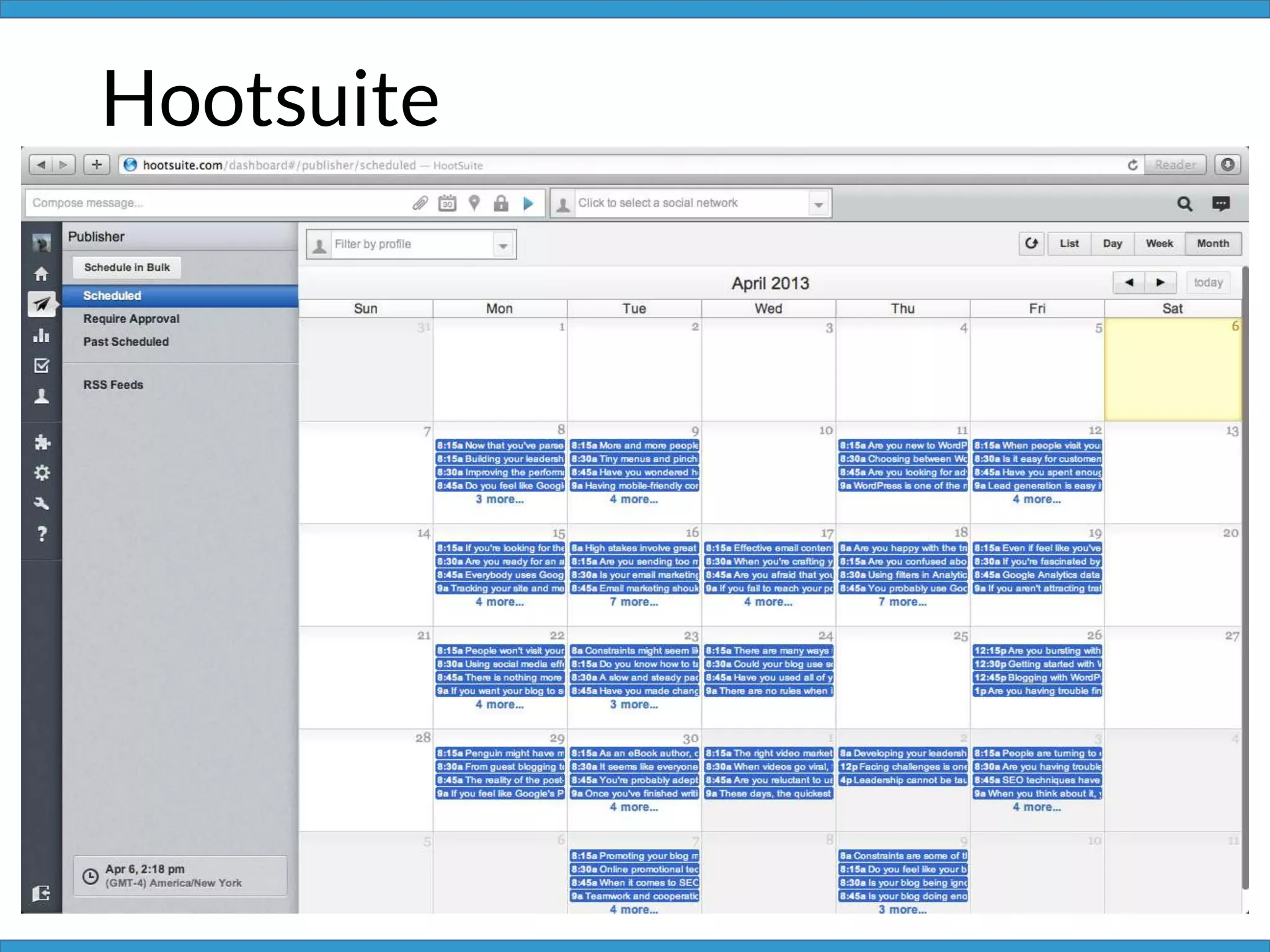Switch to Month view

click(x=1213, y=244)
